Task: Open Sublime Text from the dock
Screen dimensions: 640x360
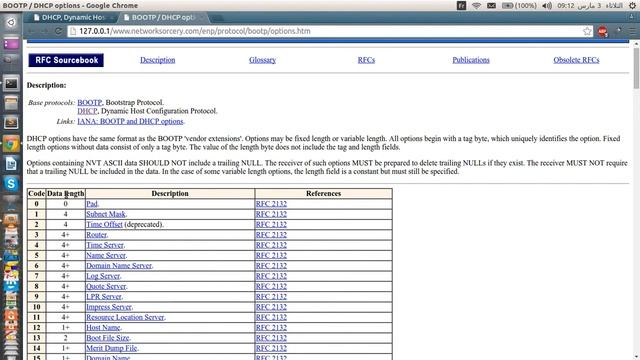Action: pyautogui.click(x=11, y=122)
